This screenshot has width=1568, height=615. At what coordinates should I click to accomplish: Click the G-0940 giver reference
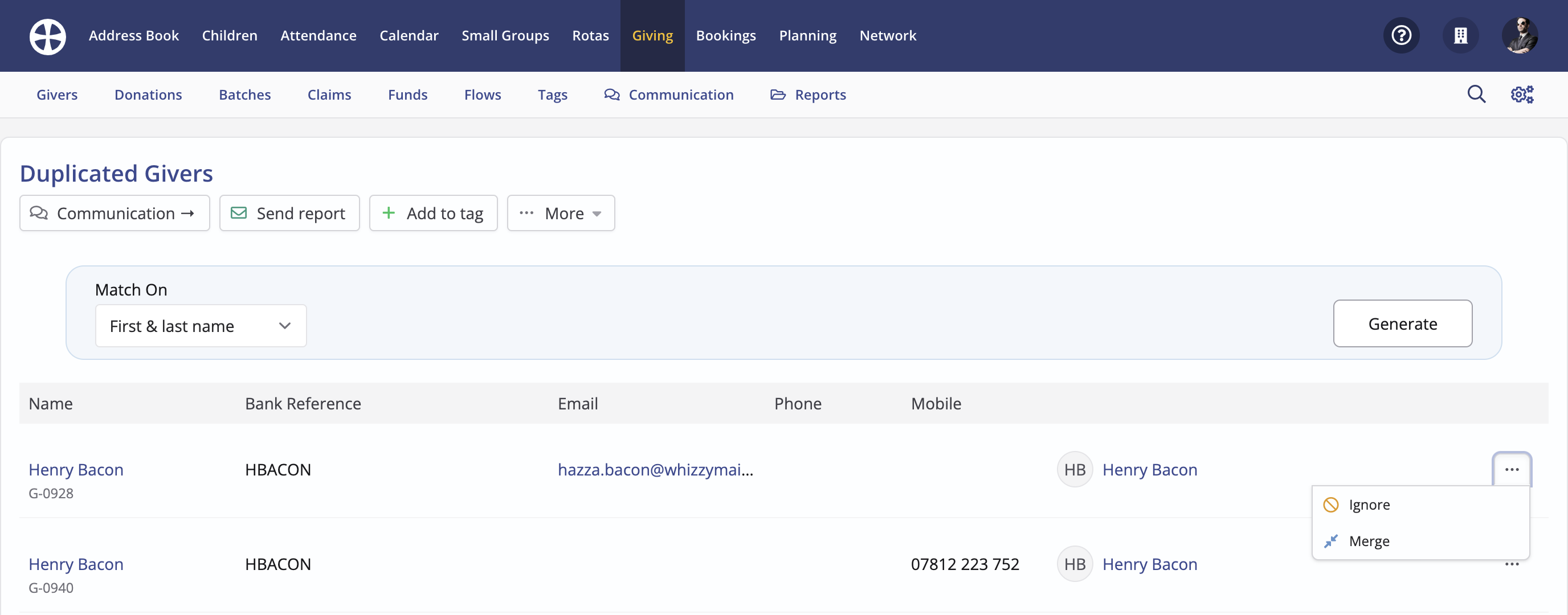51,588
